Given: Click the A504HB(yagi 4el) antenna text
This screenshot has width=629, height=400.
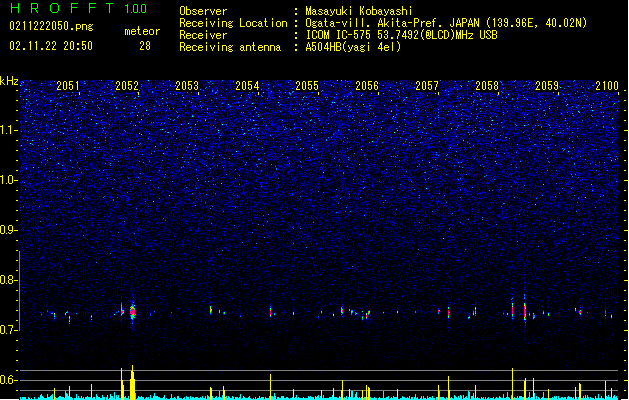Looking at the screenshot, I should point(353,47).
